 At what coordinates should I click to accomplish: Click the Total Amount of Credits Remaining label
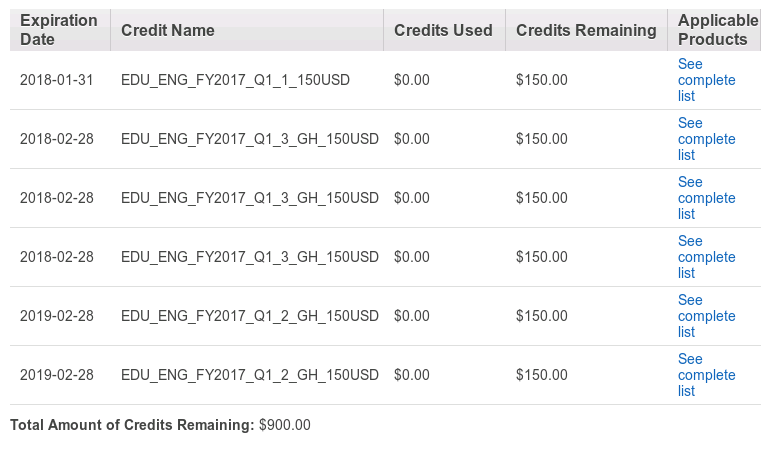coord(132,425)
